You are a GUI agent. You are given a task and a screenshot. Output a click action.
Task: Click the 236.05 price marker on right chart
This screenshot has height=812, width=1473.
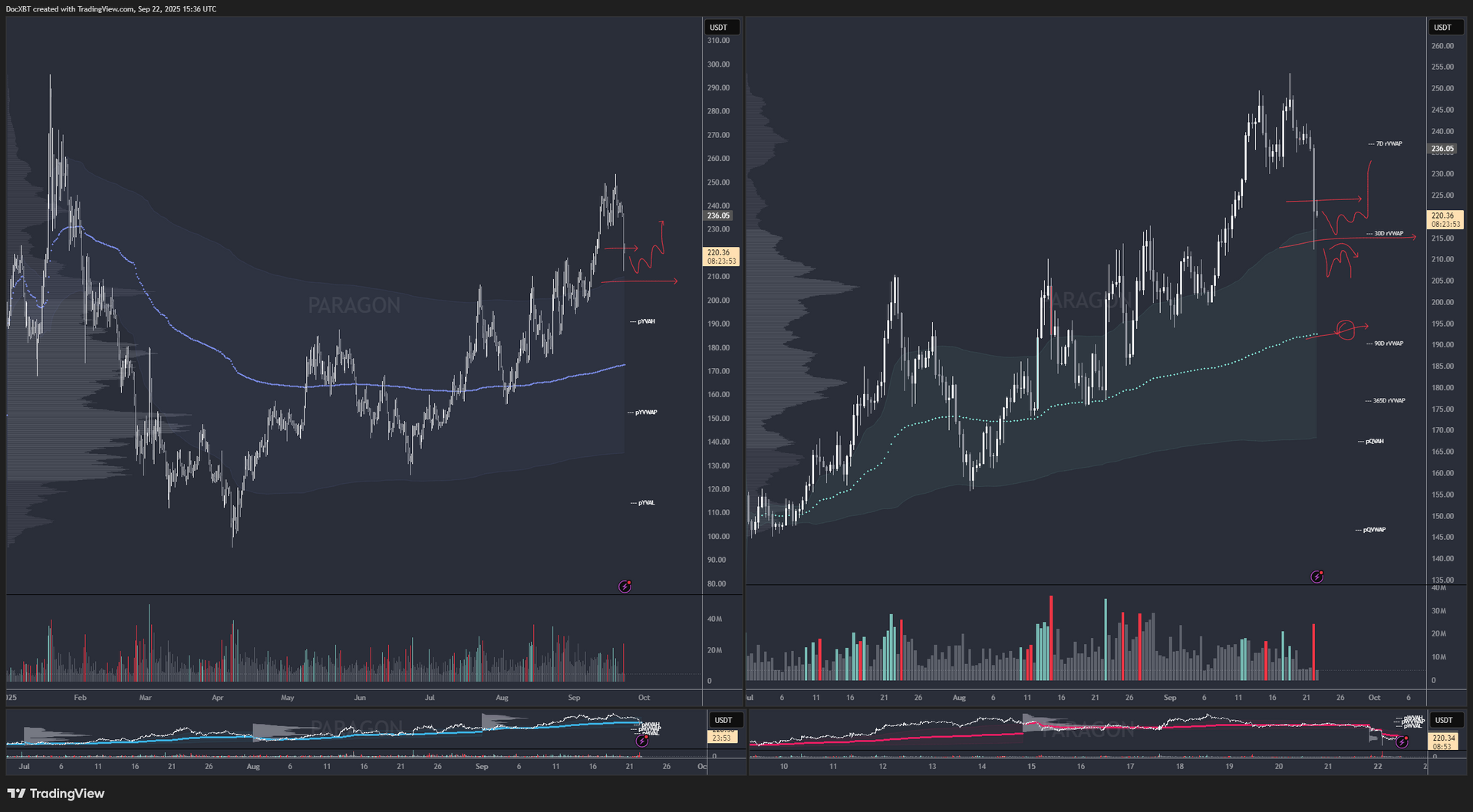[1442, 149]
